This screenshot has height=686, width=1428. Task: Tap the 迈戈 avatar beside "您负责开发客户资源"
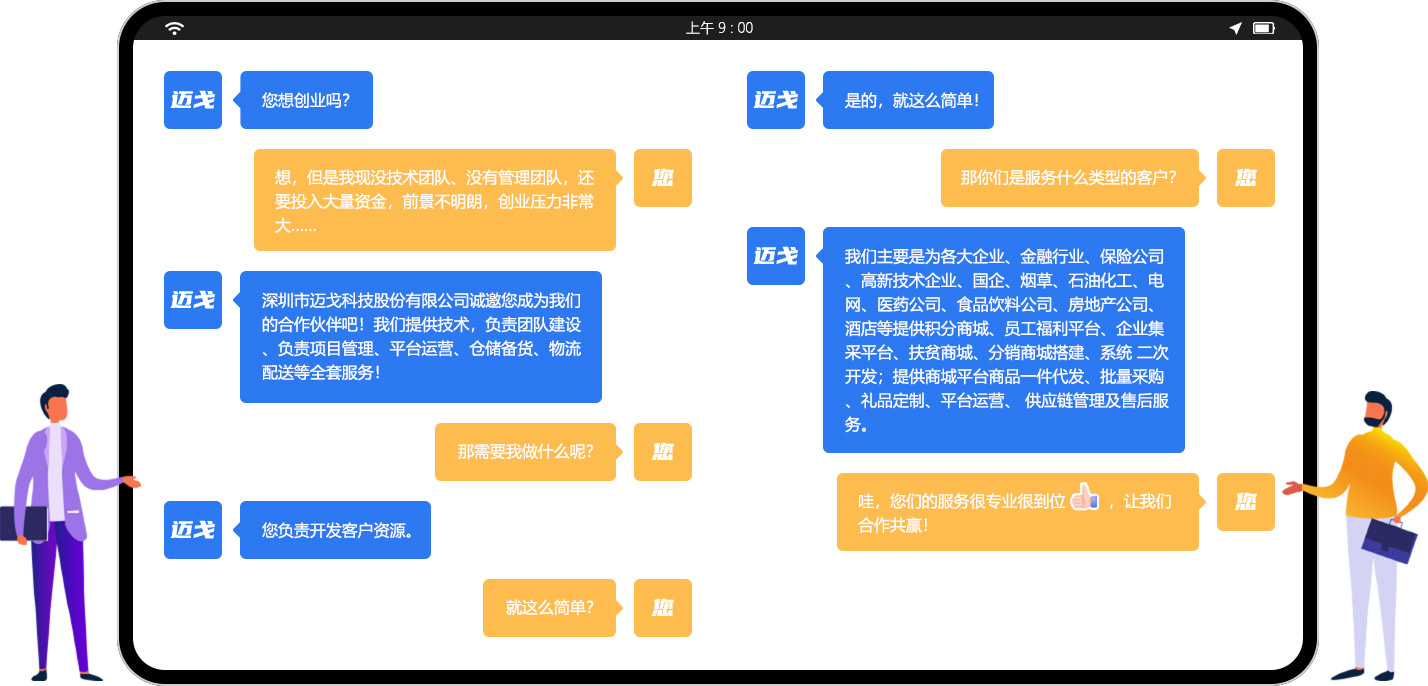click(x=193, y=530)
